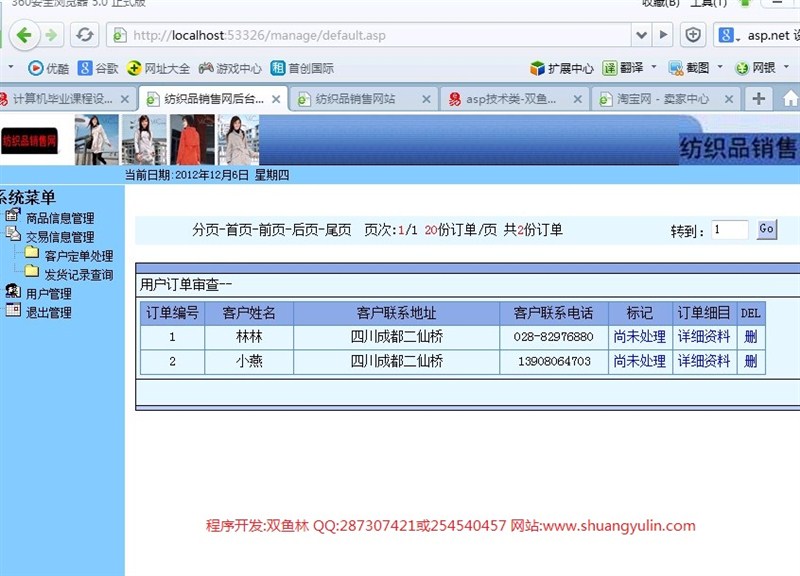Click the 客户定单处理 folder icon

(x=32, y=252)
